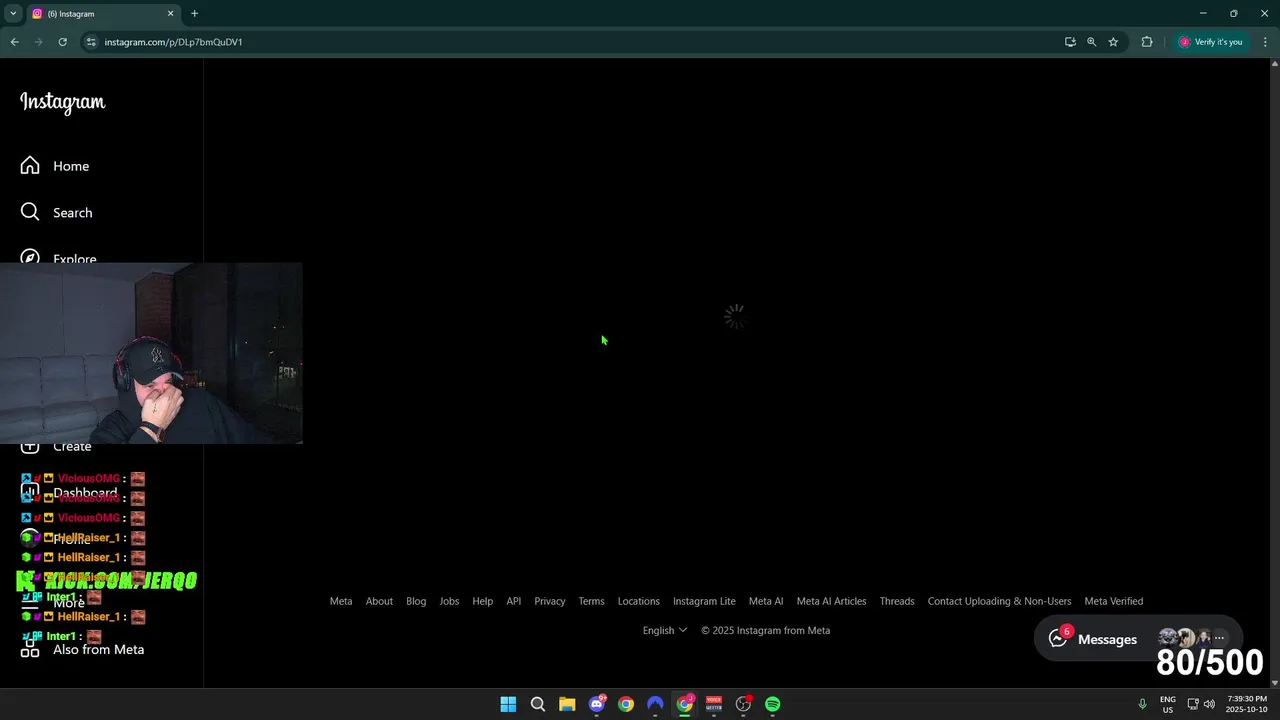Bookmark this page with star icon
Viewport: 1280px width, 720px height.
[1113, 42]
